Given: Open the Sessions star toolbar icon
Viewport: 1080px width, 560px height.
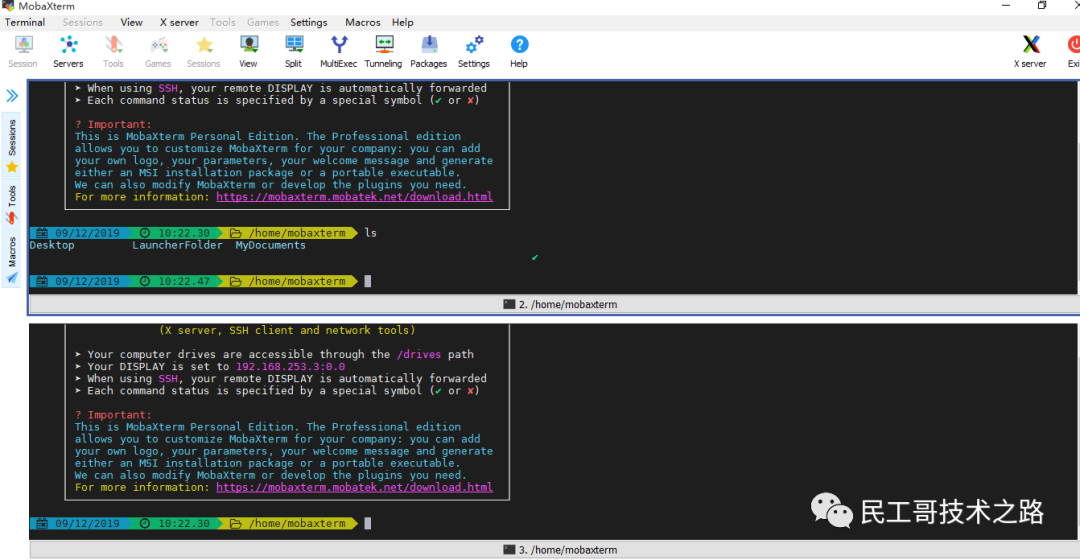Looking at the screenshot, I should (203, 52).
